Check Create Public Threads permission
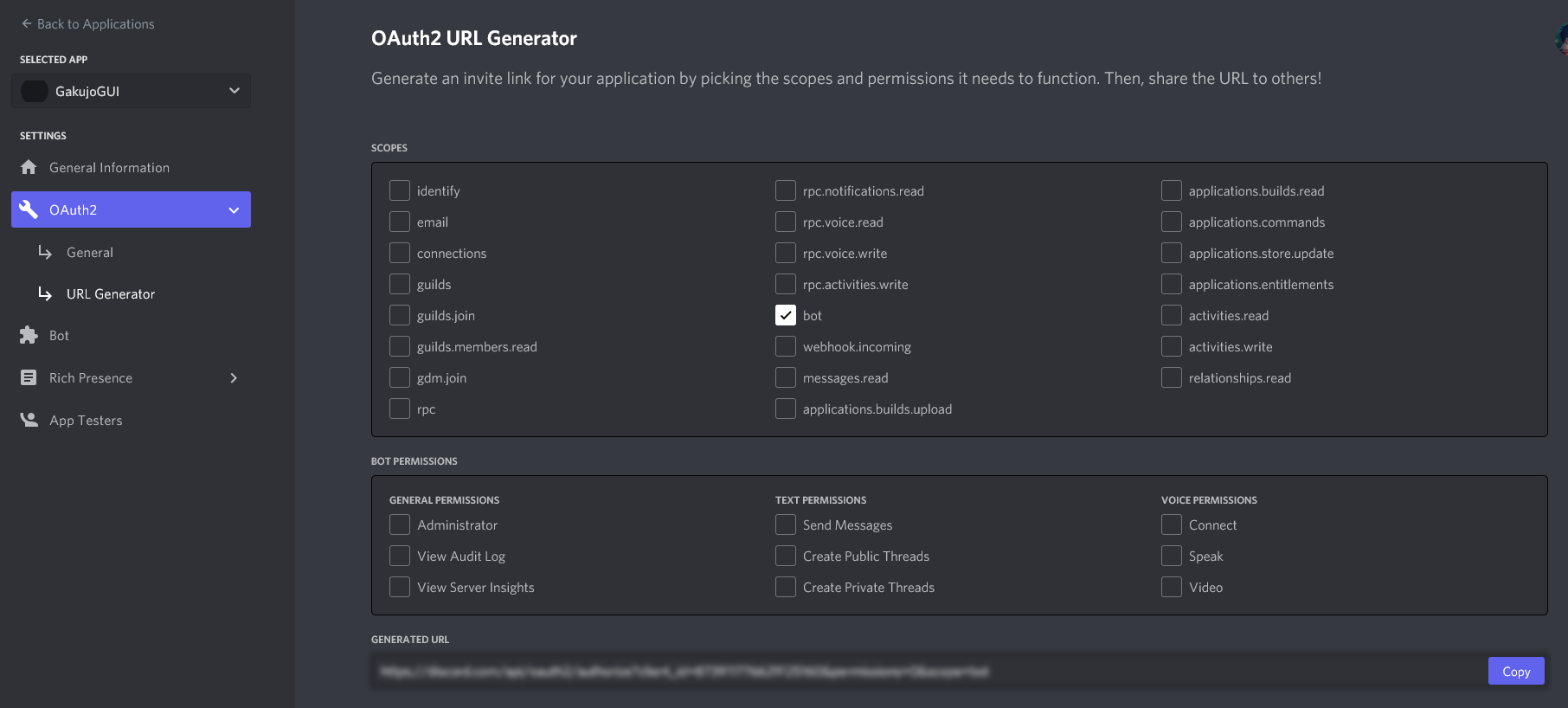Screen dimensions: 1568x708 tap(786, 556)
